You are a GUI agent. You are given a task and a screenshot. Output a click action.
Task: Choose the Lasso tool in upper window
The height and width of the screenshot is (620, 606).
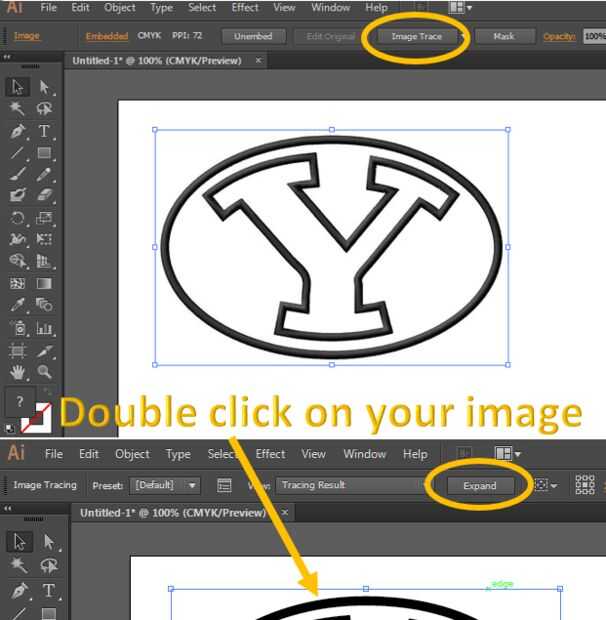[x=44, y=108]
